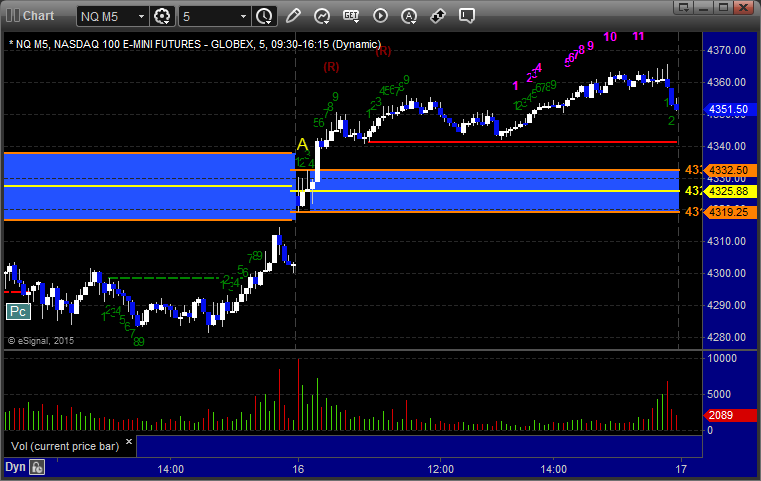This screenshot has width=761, height=481.
Task: Open the symbol settings gear menu
Action: (162, 17)
